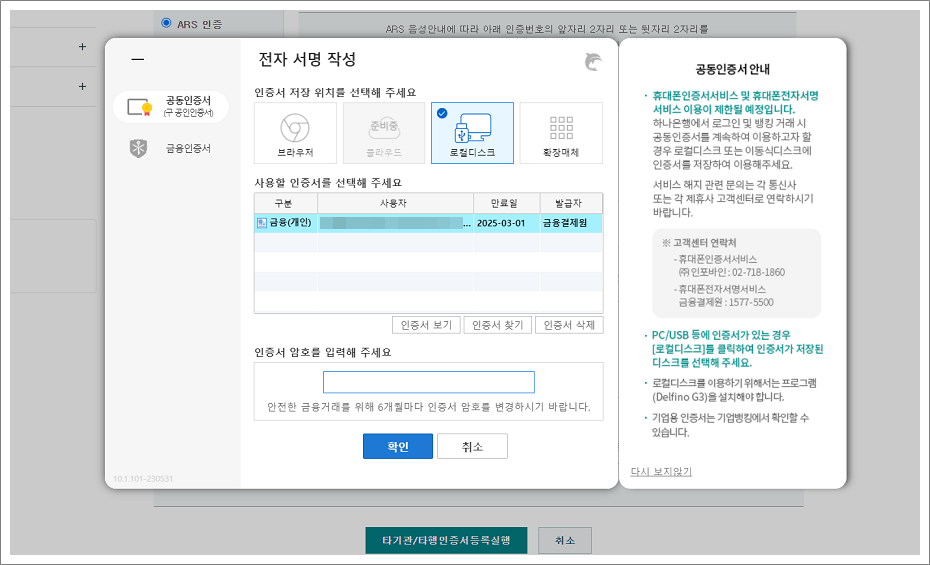Sort by the 만료일 column header
Viewport: 930px width, 565px height.
point(507,203)
